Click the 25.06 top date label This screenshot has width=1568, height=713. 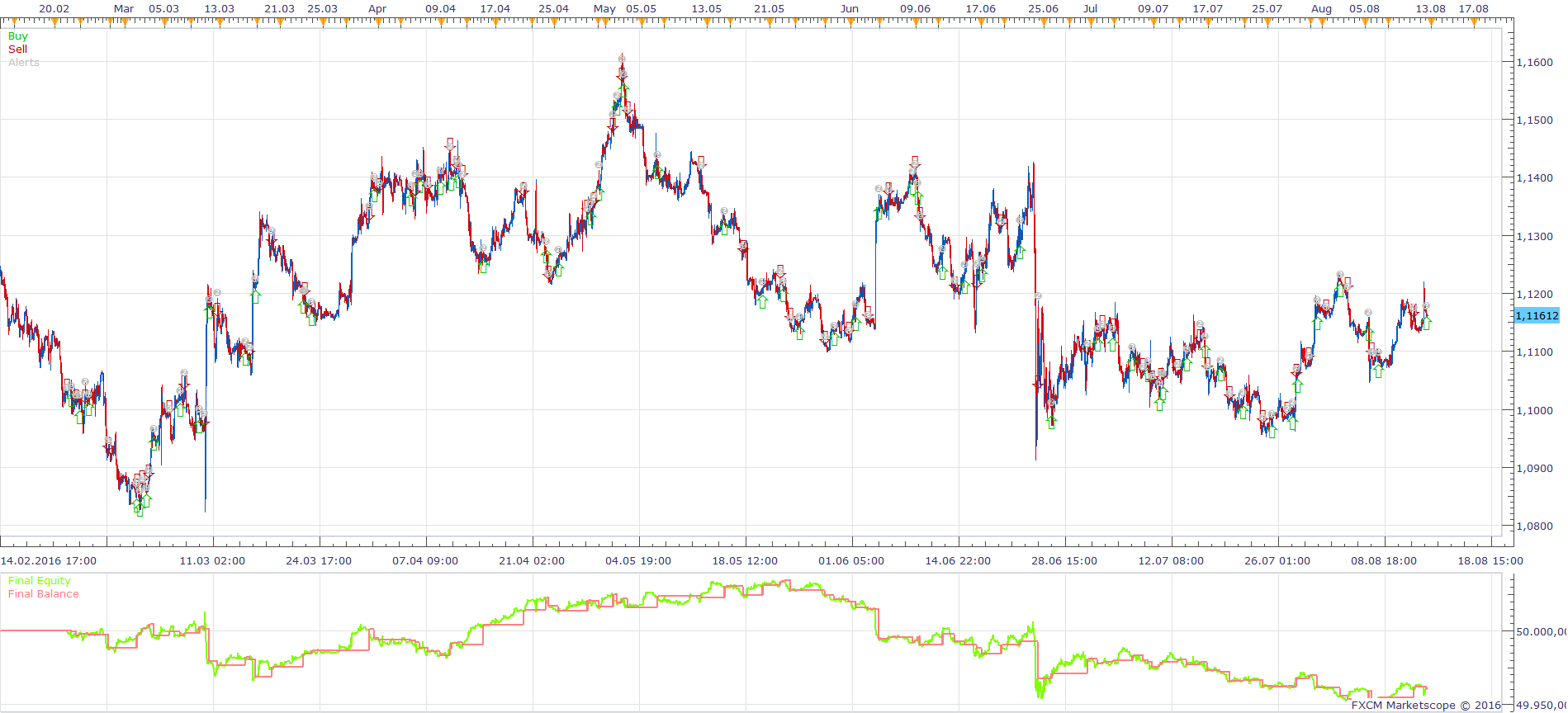(x=1043, y=9)
